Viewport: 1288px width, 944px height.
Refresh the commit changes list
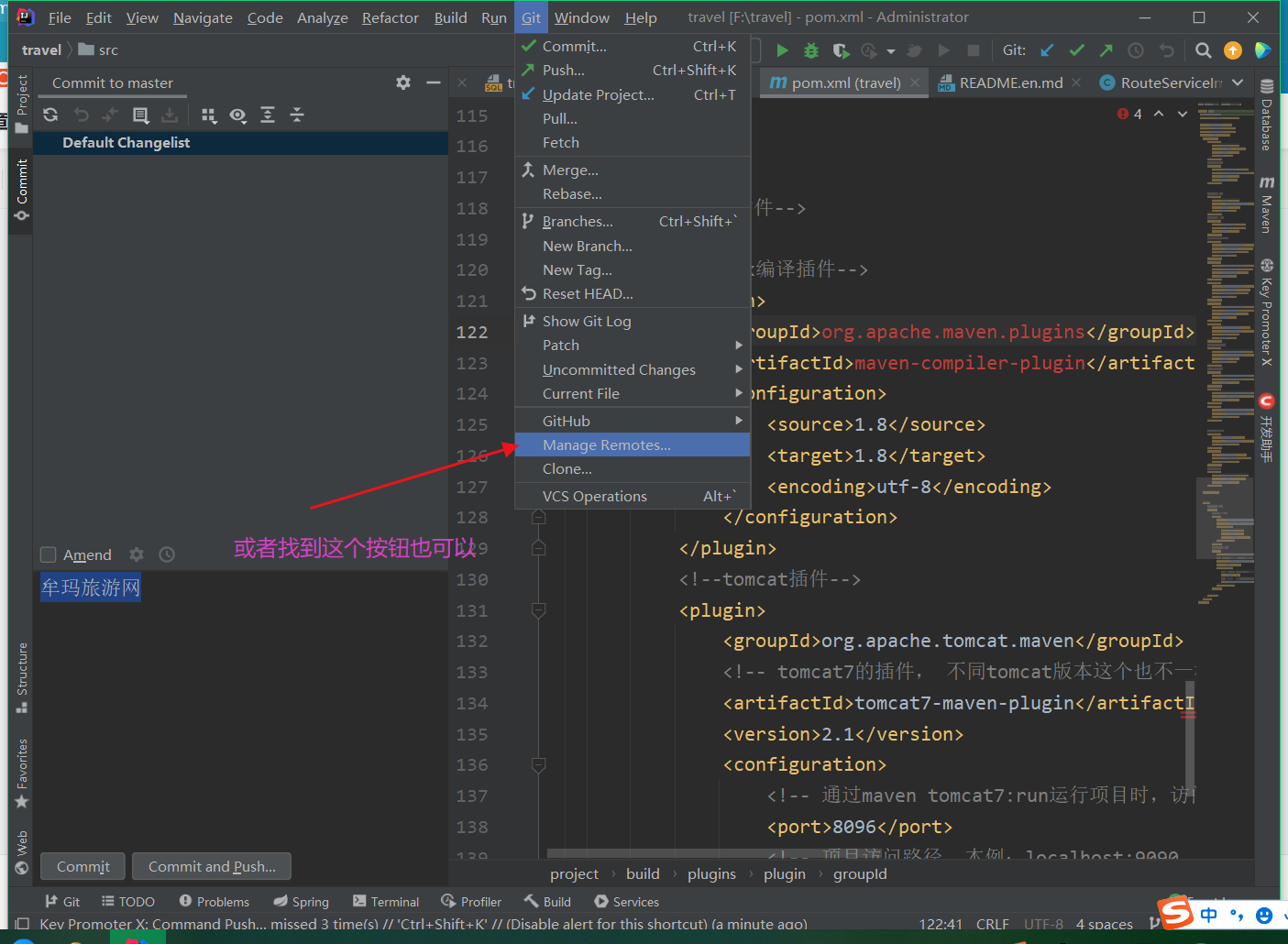[x=50, y=115]
